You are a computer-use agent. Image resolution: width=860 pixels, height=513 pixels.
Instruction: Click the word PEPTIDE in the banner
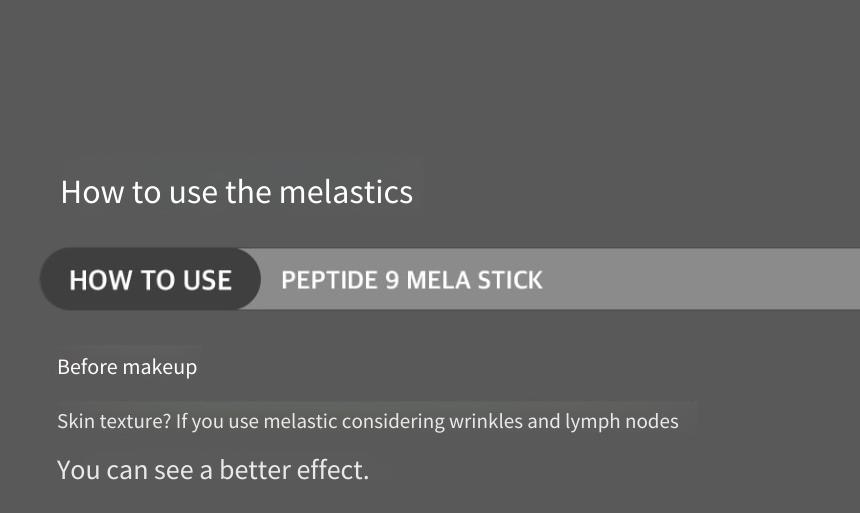point(329,280)
